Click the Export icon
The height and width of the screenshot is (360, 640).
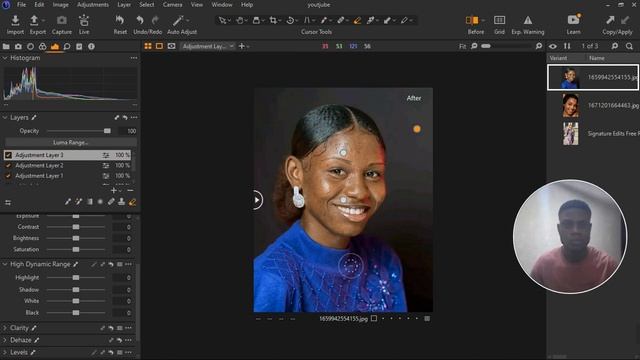coord(34,20)
